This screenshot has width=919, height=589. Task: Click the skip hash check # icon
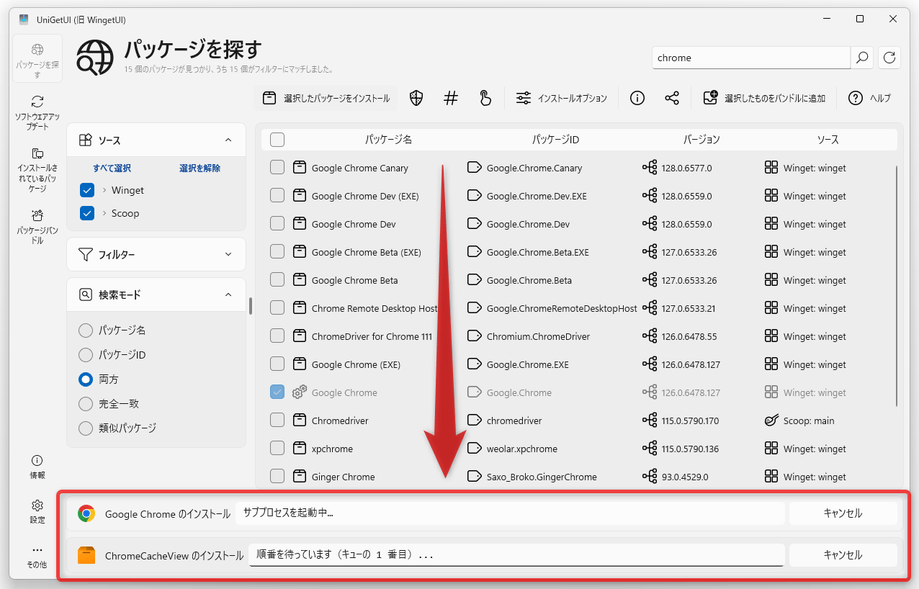[450, 98]
